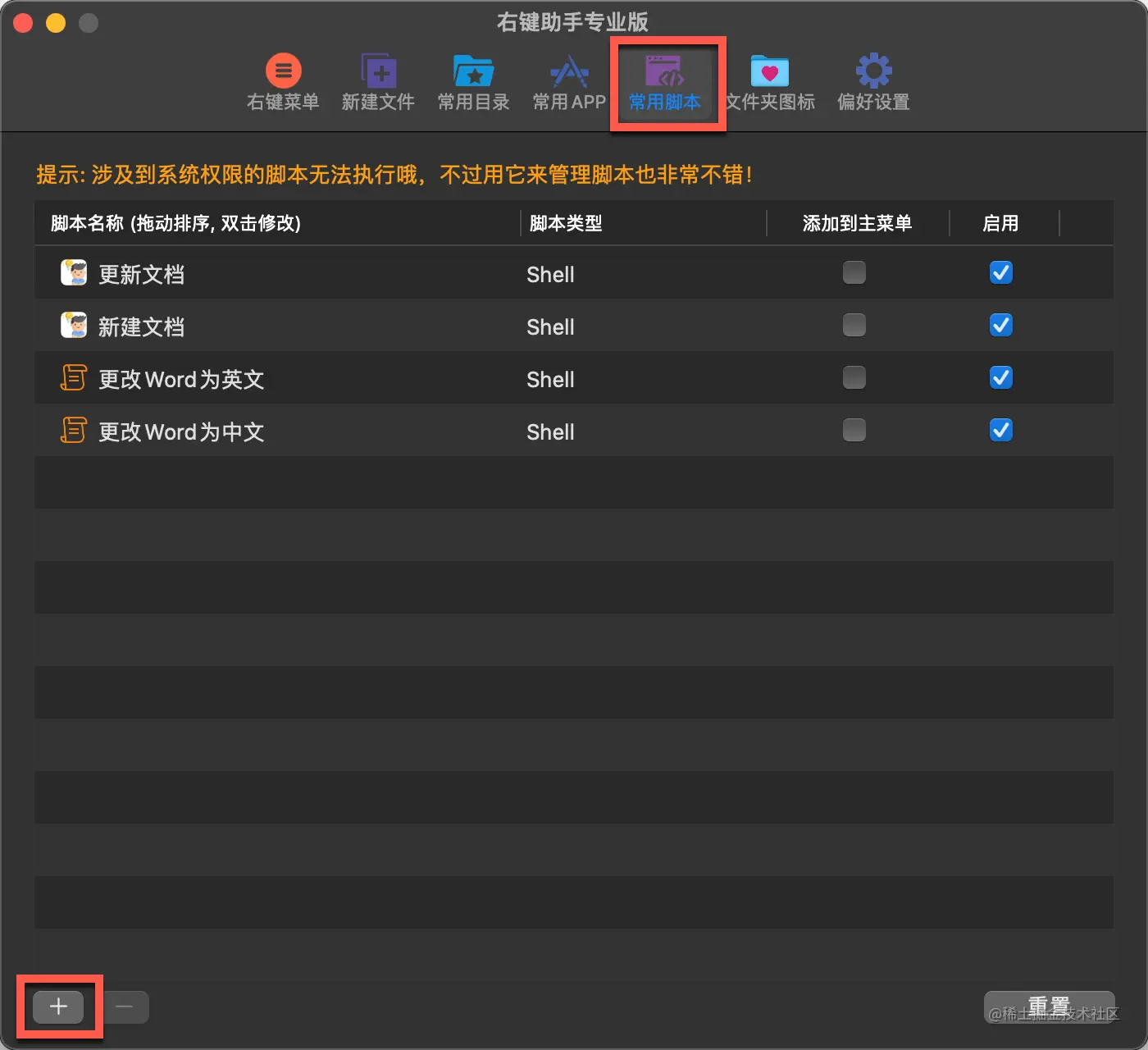This screenshot has height=1050, width=1148.
Task: Click the Shell type of 新建文档
Action: pos(550,326)
